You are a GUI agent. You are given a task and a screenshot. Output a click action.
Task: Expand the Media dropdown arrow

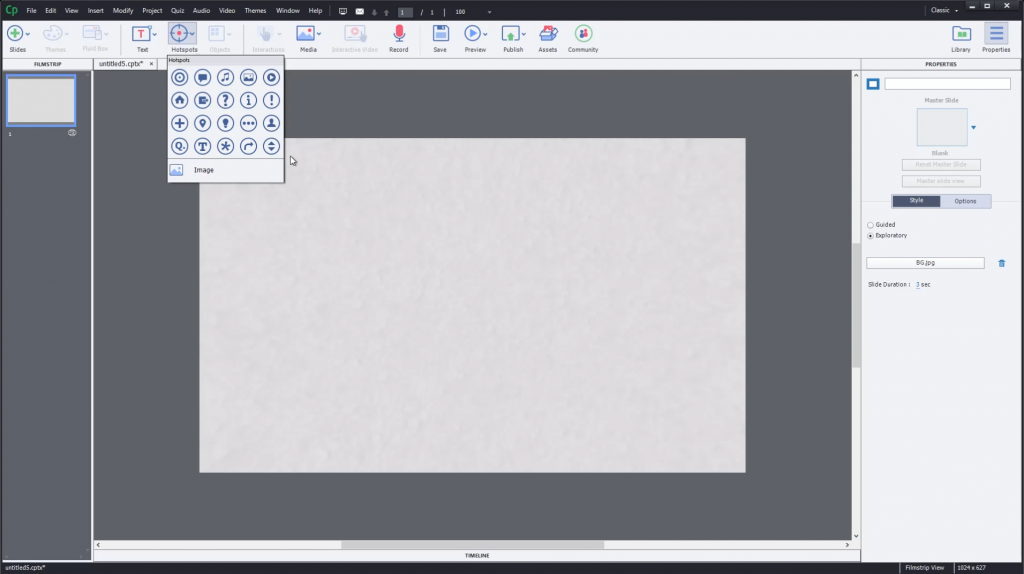(319, 34)
